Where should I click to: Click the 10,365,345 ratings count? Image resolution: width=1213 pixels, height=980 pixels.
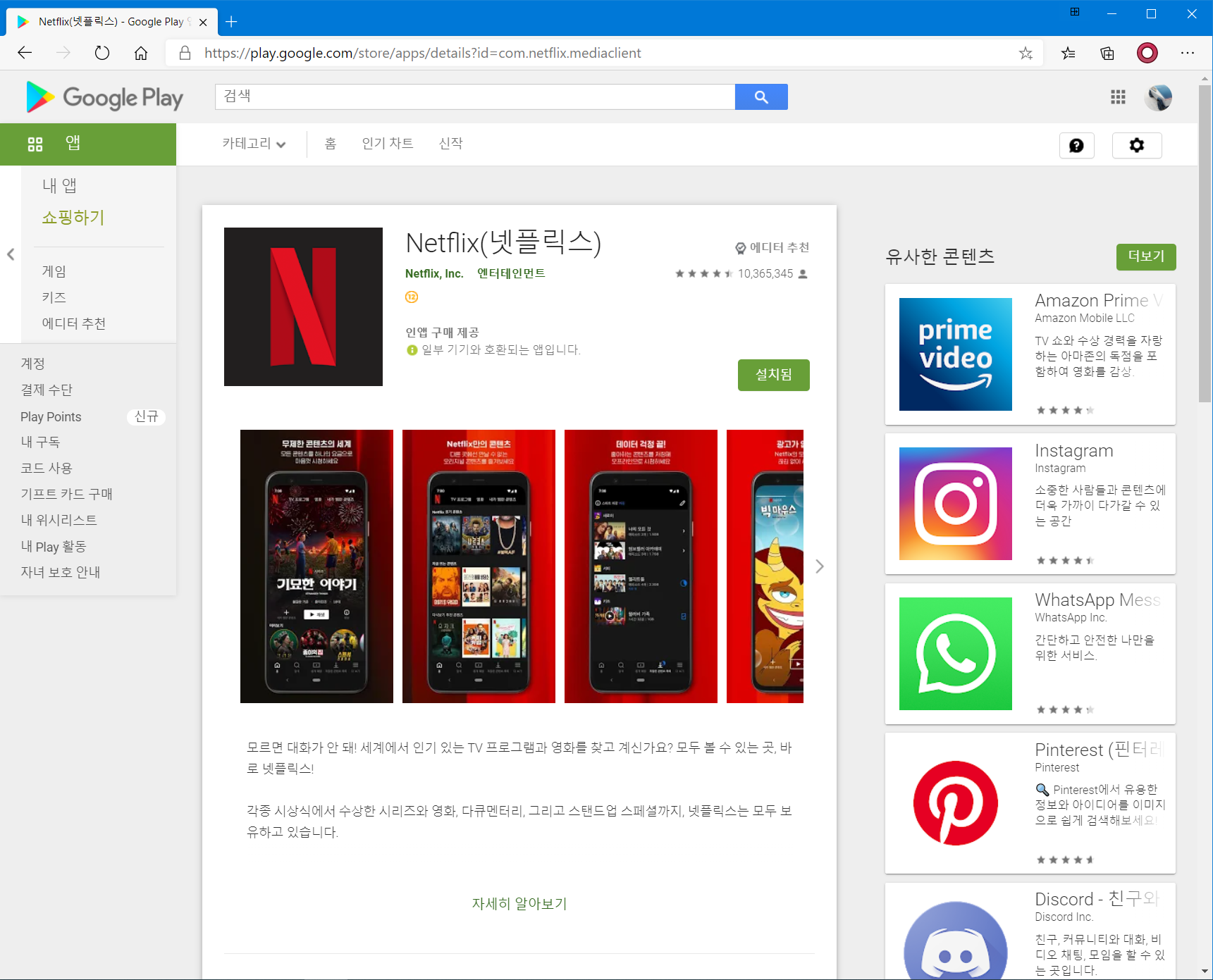click(765, 273)
